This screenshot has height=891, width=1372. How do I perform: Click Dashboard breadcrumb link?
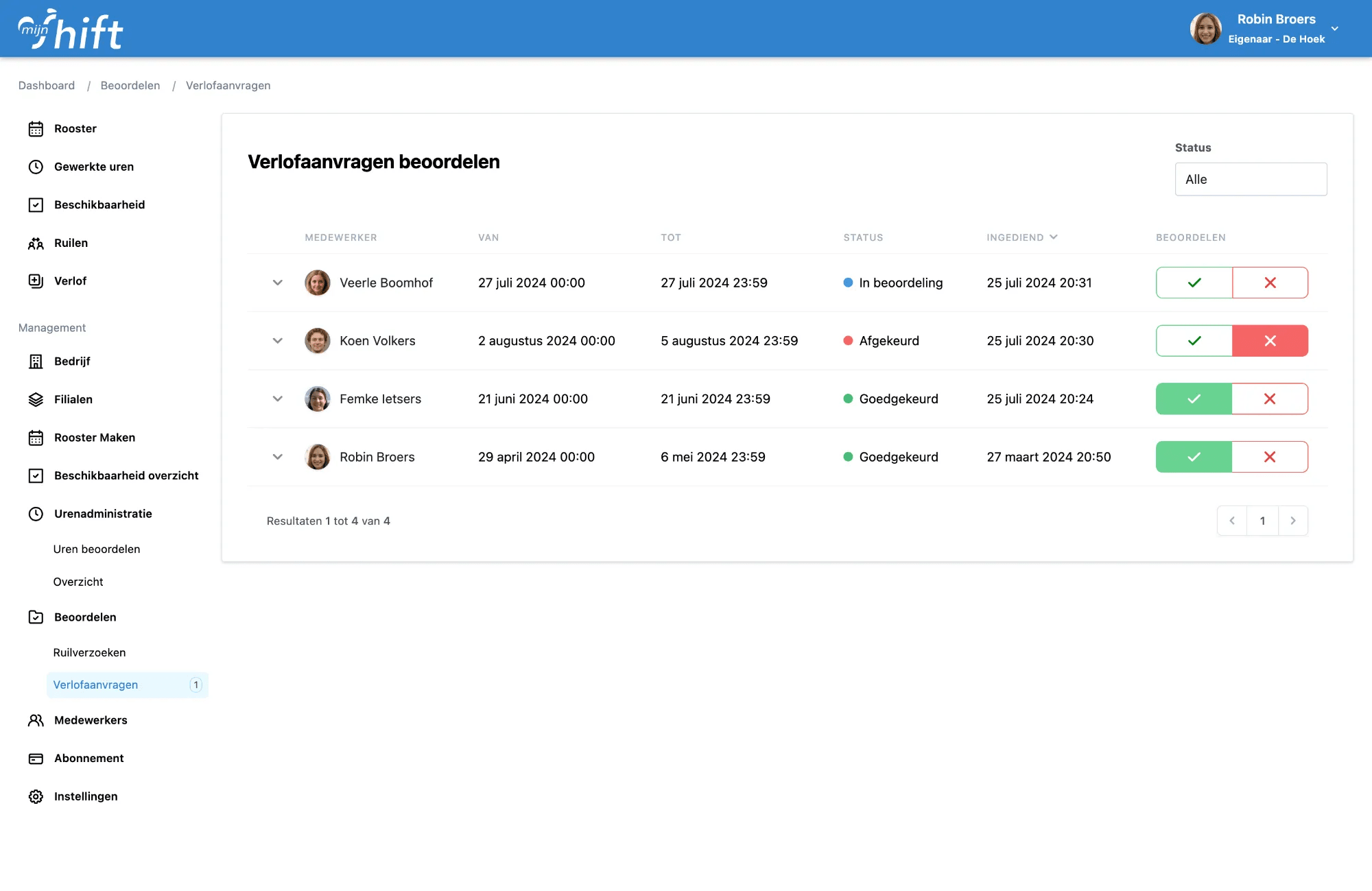pyautogui.click(x=47, y=86)
